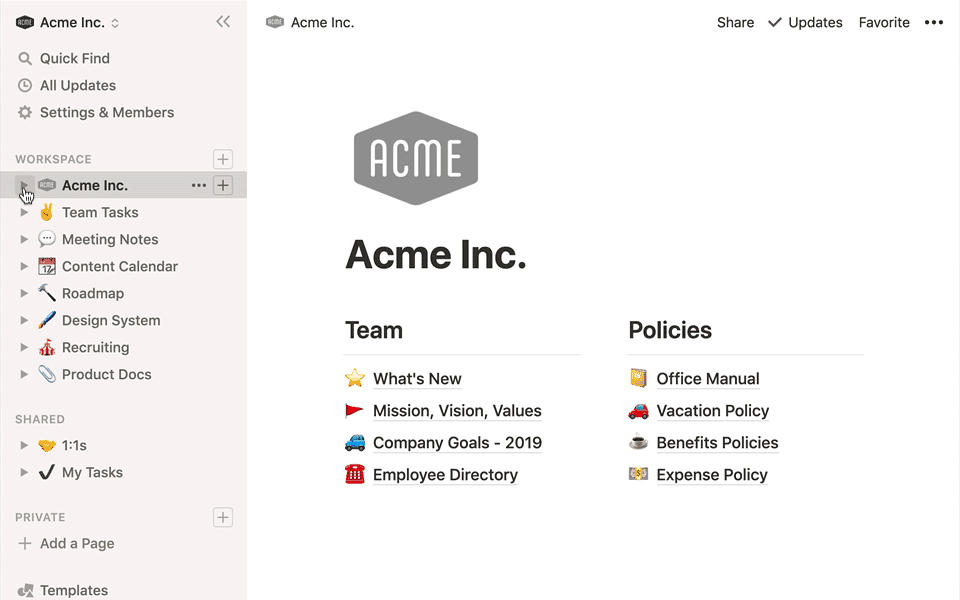Viewport: 960px width, 600px height.
Task: Expand the Team Tasks toggle arrow
Action: tap(25, 212)
